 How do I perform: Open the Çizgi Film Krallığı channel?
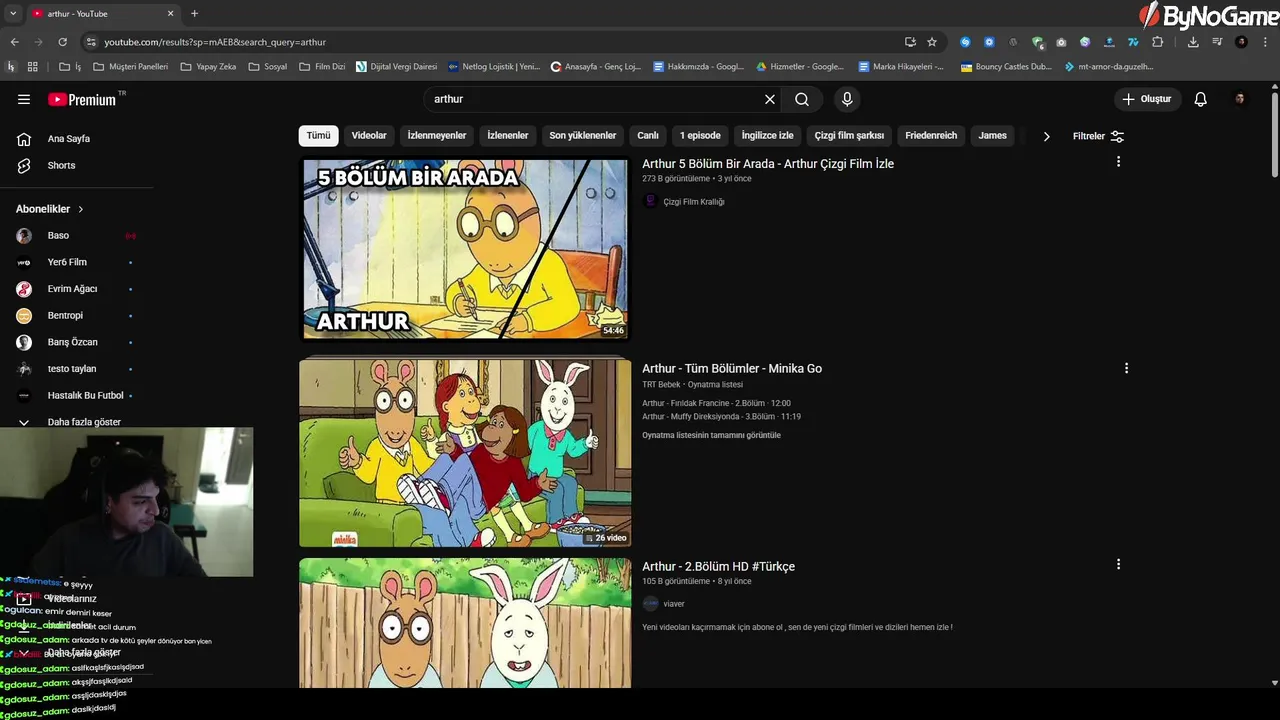694,202
